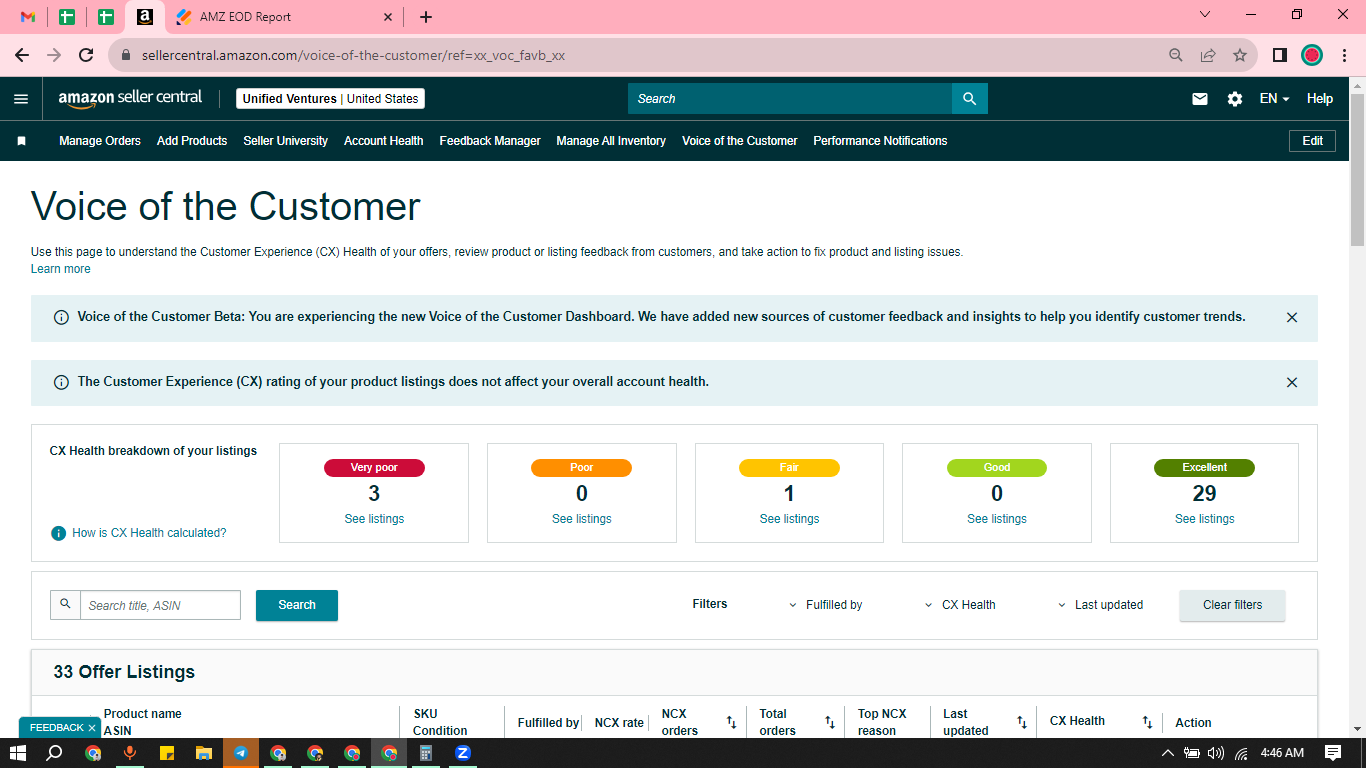The height and width of the screenshot is (768, 1366).
Task: Expand the Last updated filter dropdown
Action: (1100, 605)
